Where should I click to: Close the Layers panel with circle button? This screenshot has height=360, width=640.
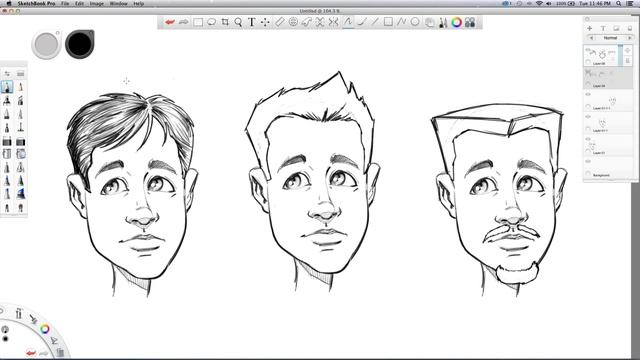[x=587, y=19]
